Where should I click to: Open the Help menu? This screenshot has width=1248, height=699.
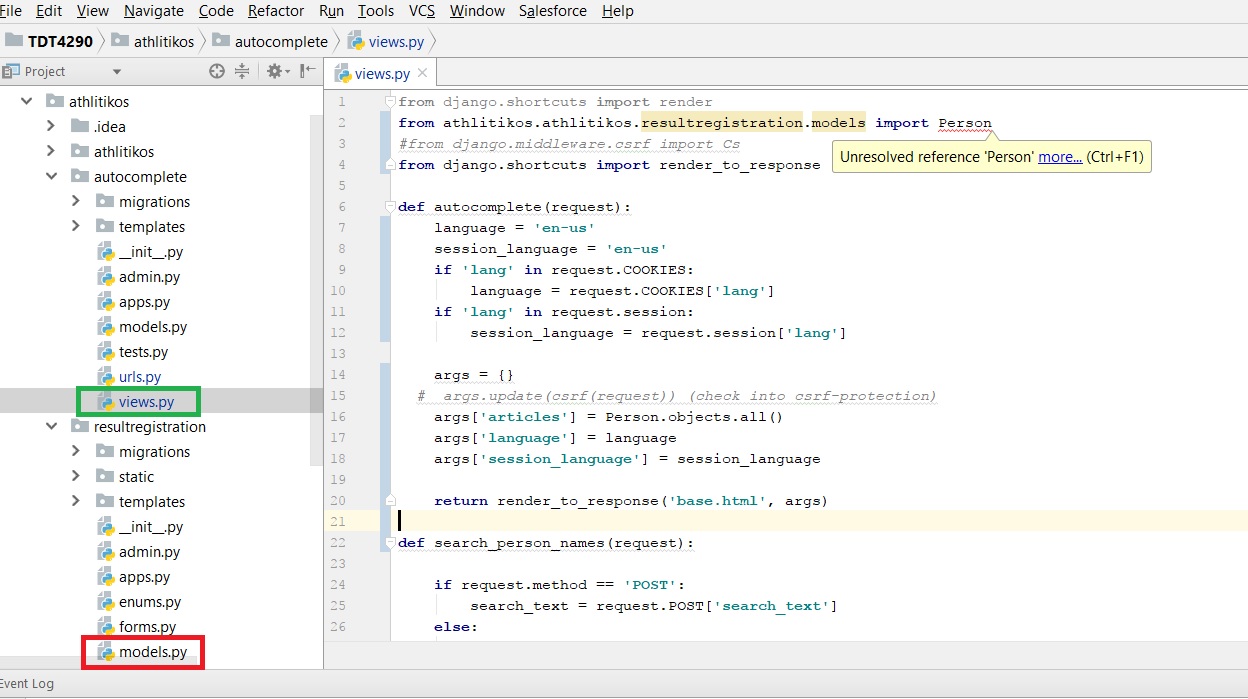(618, 11)
